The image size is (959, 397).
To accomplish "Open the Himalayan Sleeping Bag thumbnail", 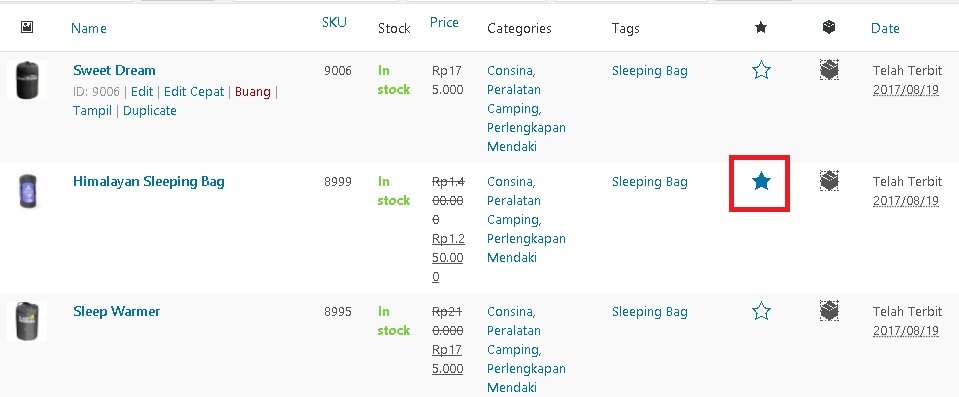I will coord(26,191).
